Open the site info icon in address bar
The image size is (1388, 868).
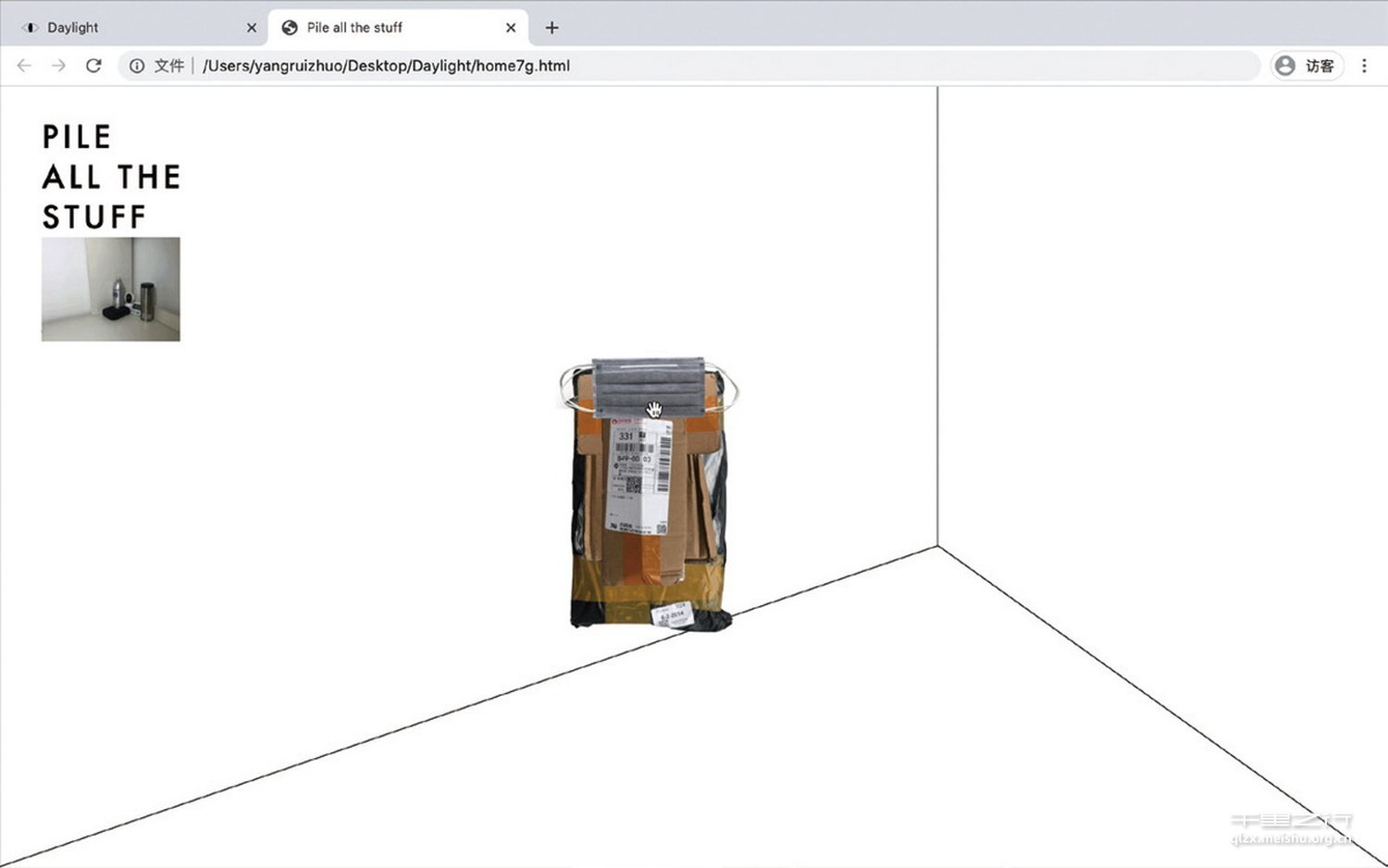(137, 66)
